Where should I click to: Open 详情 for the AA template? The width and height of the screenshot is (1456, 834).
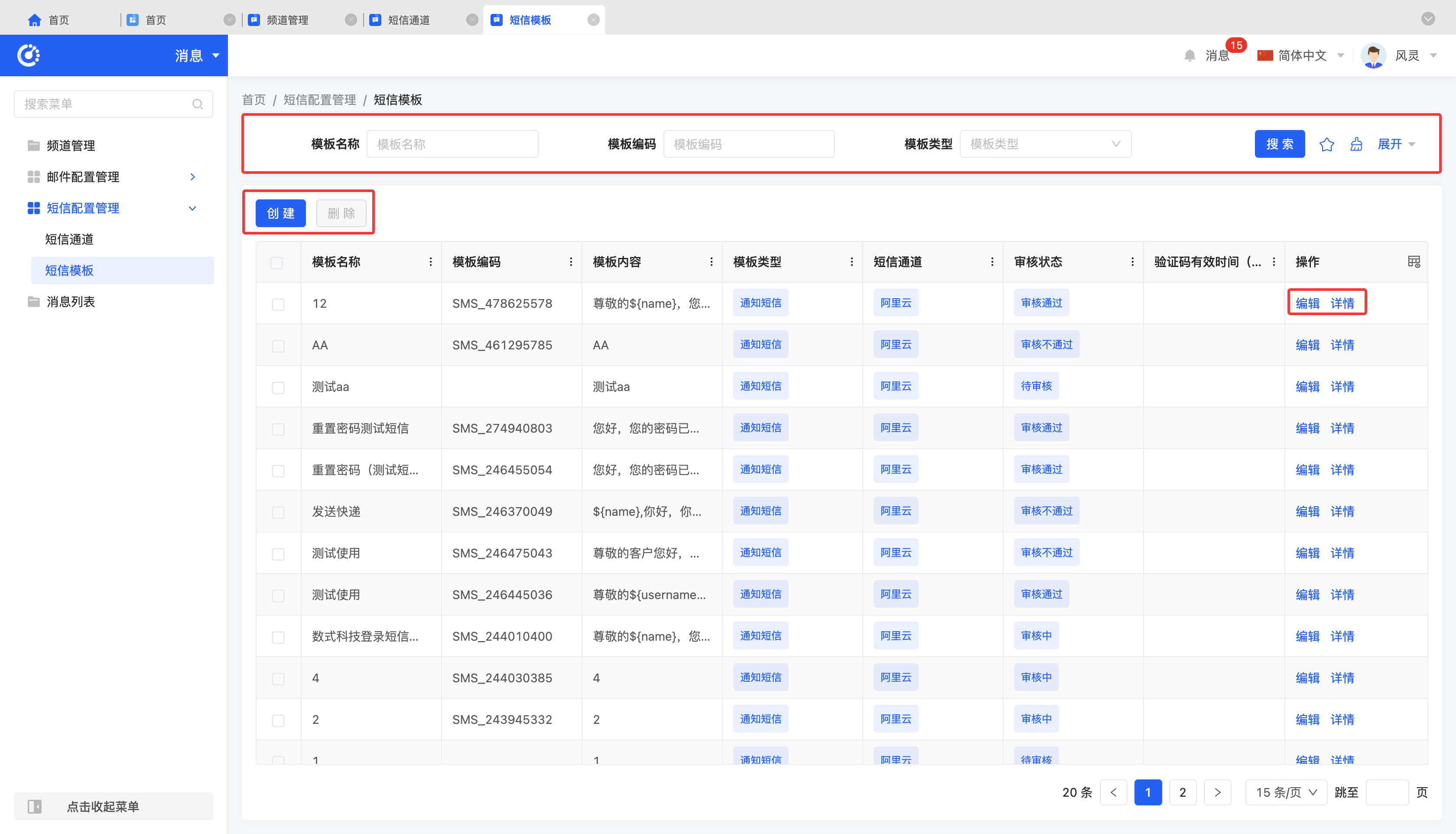(1342, 345)
